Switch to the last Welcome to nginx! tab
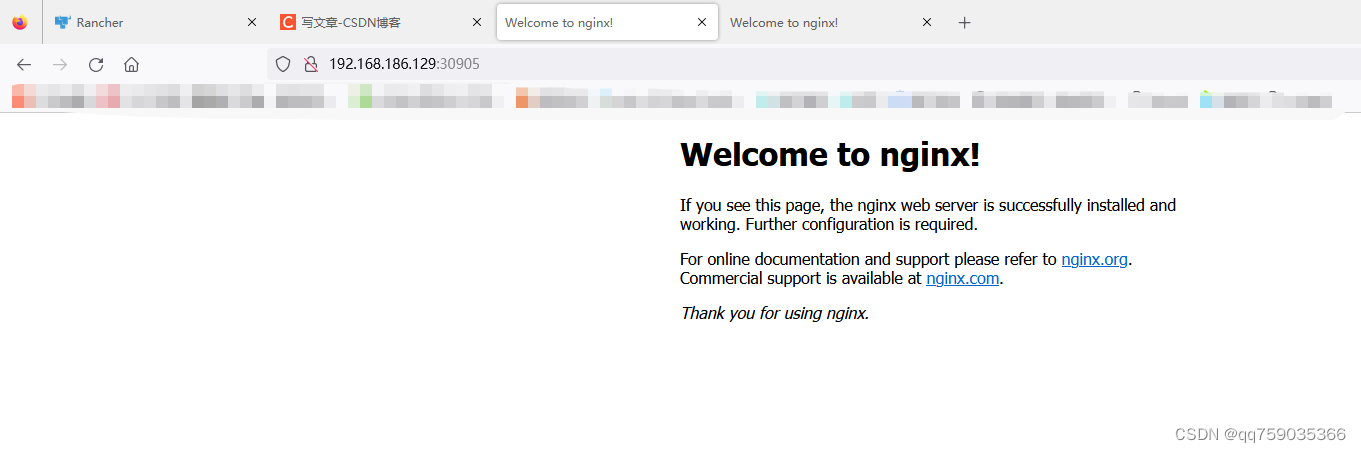The height and width of the screenshot is (452, 1361). (832, 22)
